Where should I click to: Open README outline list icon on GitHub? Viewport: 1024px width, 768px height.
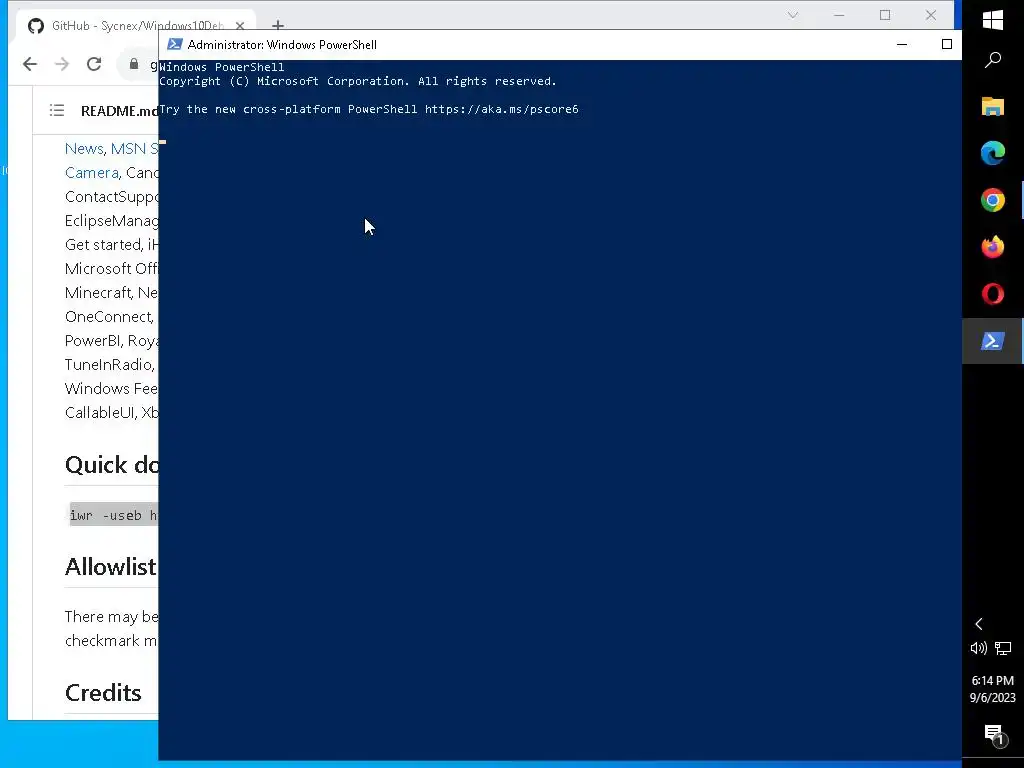[57, 110]
